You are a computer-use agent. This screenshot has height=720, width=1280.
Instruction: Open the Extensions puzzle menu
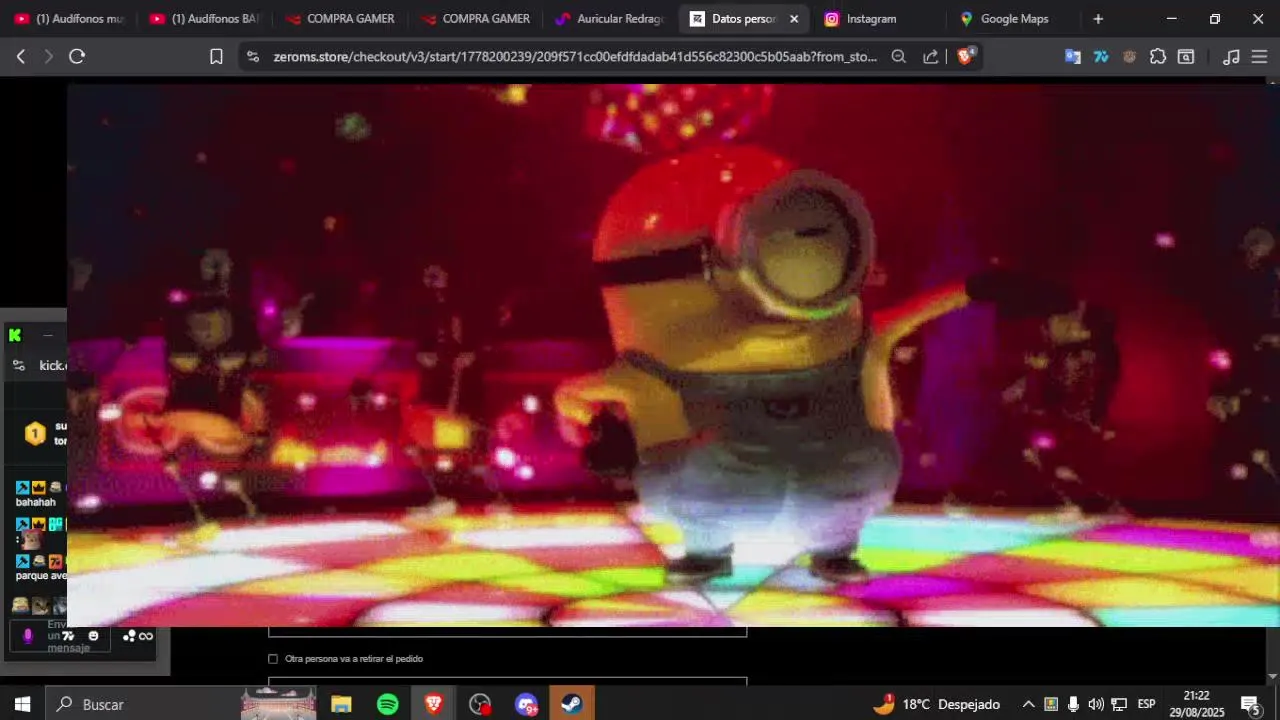[x=1158, y=57]
